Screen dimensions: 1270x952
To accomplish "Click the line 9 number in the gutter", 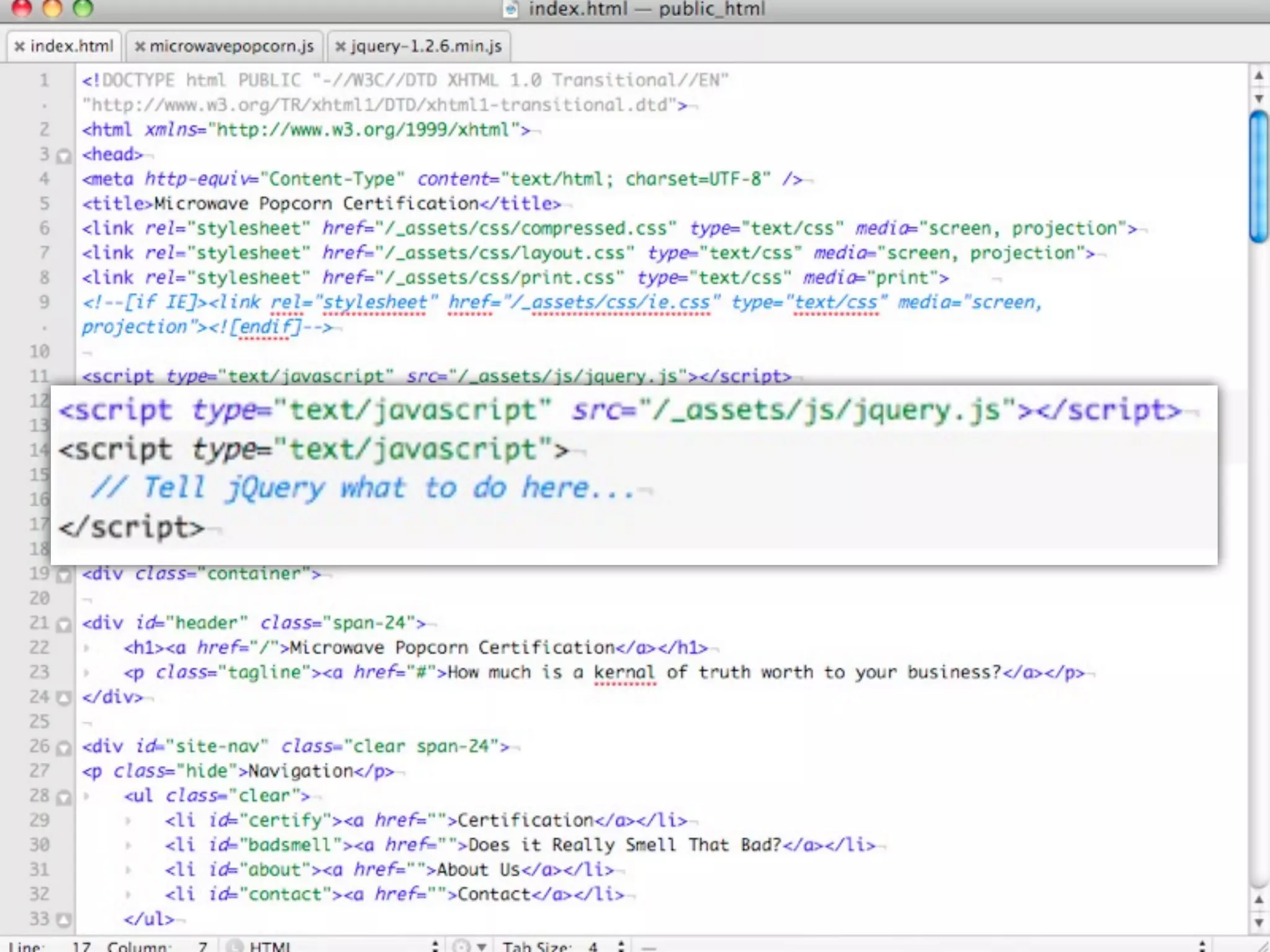I will 44,302.
